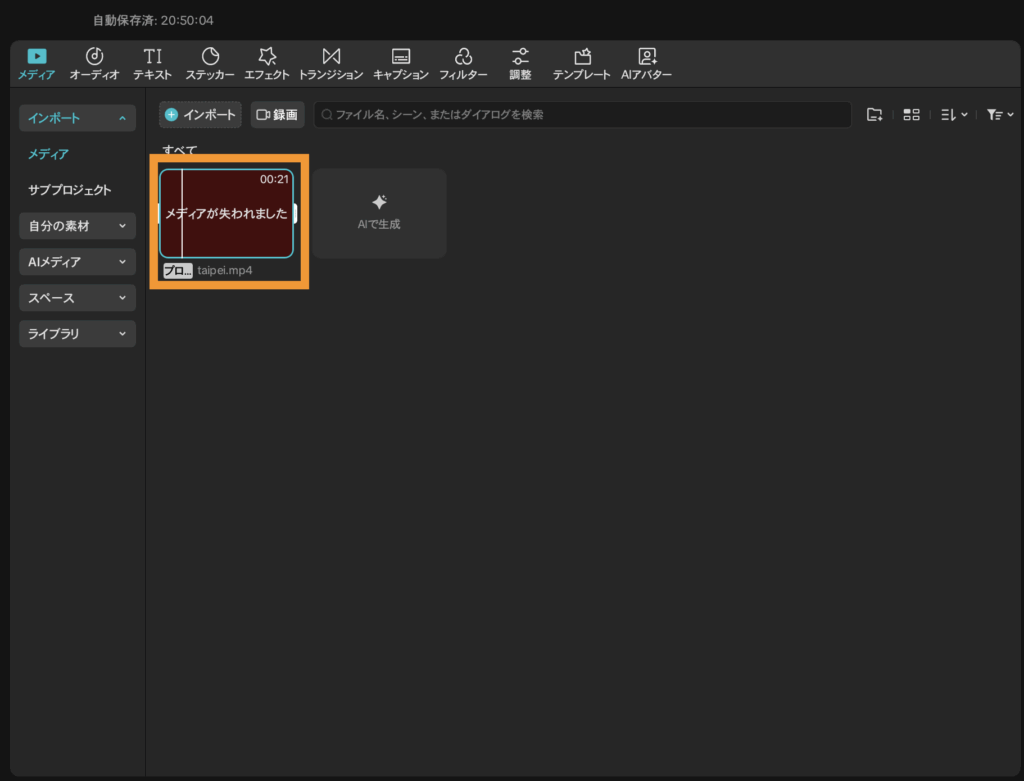
Task: Open the フィルター tab
Action: point(463,64)
